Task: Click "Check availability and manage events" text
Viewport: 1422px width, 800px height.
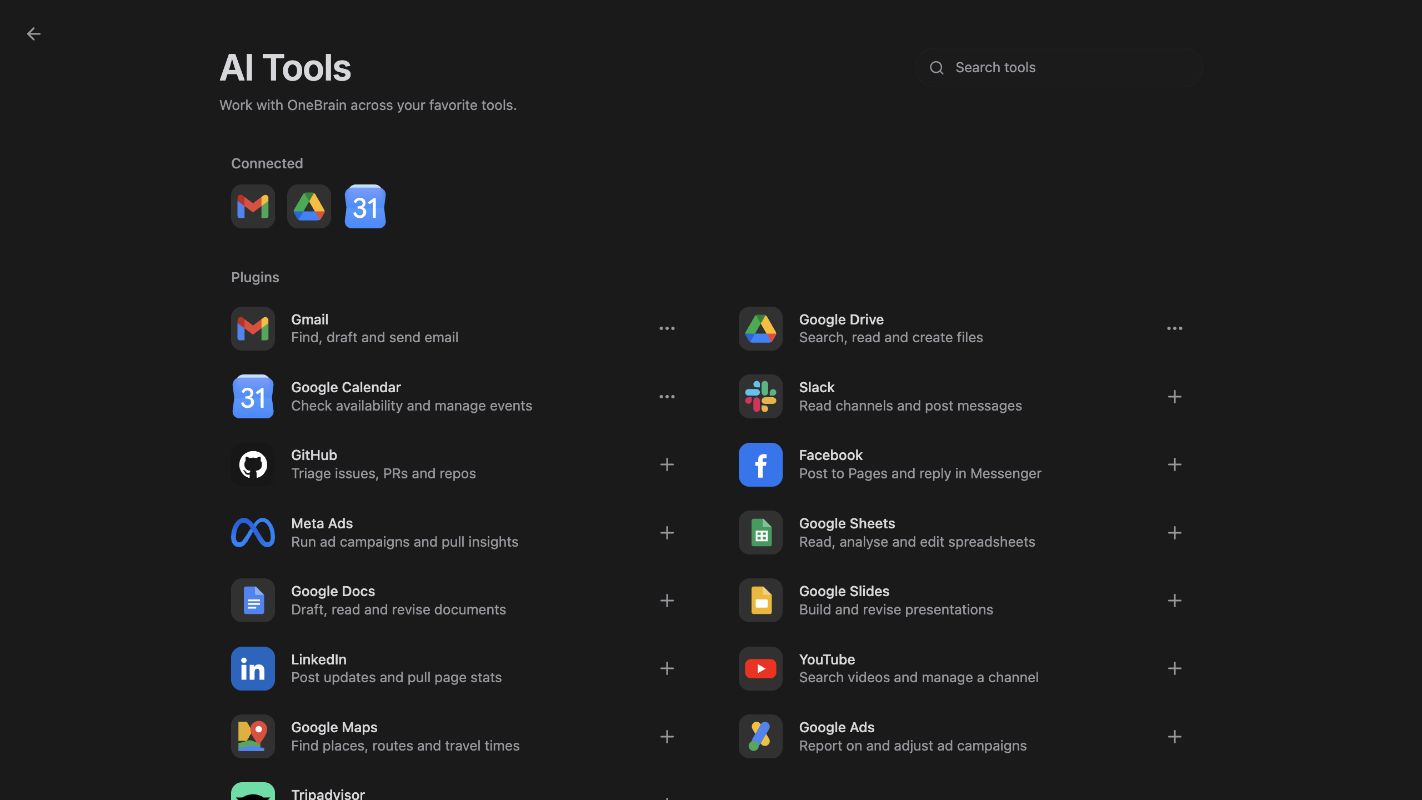Action: (x=411, y=405)
